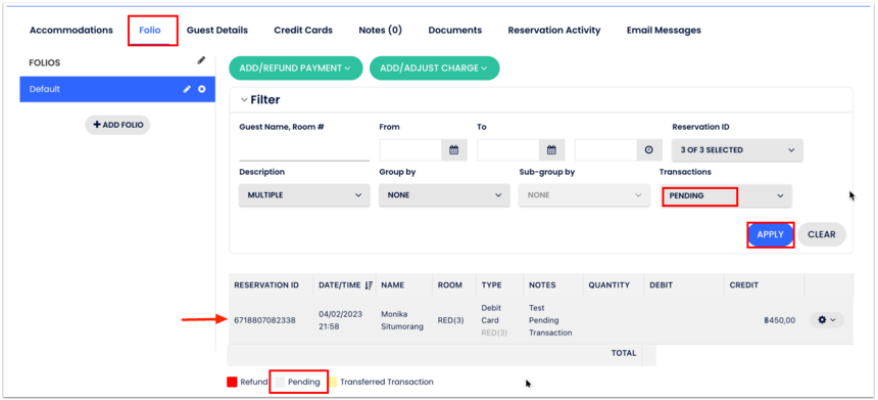This screenshot has width=878, height=400.
Task: Open the Reservation ID dropdown
Action: coord(736,150)
